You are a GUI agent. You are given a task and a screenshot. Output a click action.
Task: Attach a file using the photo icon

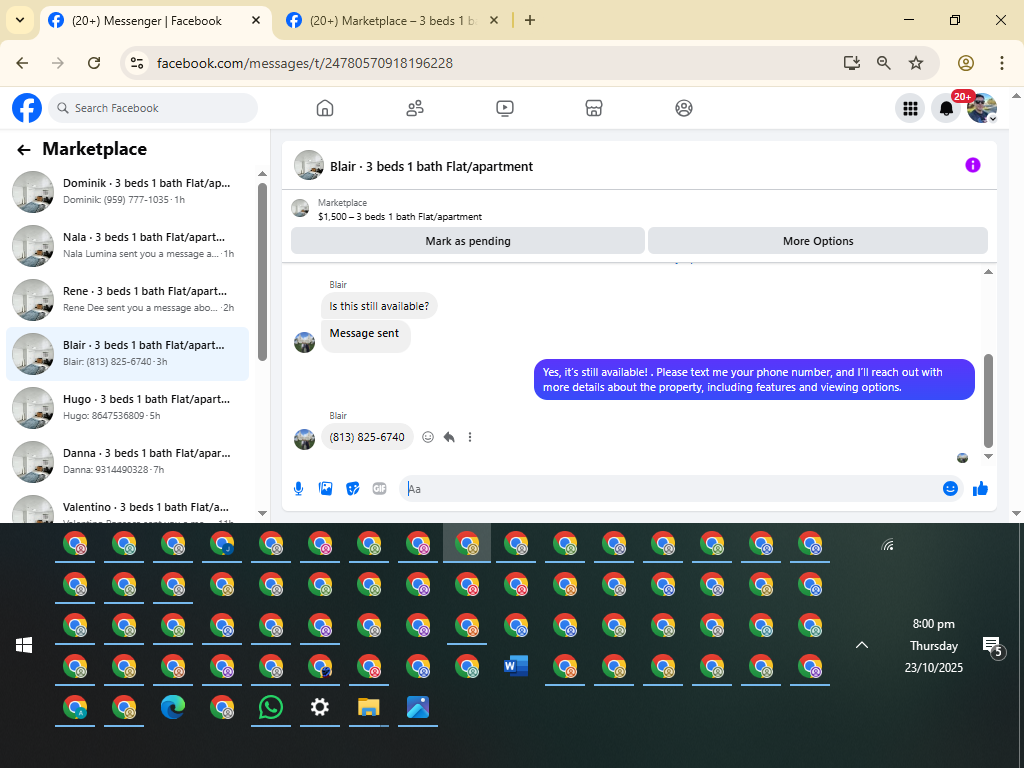coord(325,488)
